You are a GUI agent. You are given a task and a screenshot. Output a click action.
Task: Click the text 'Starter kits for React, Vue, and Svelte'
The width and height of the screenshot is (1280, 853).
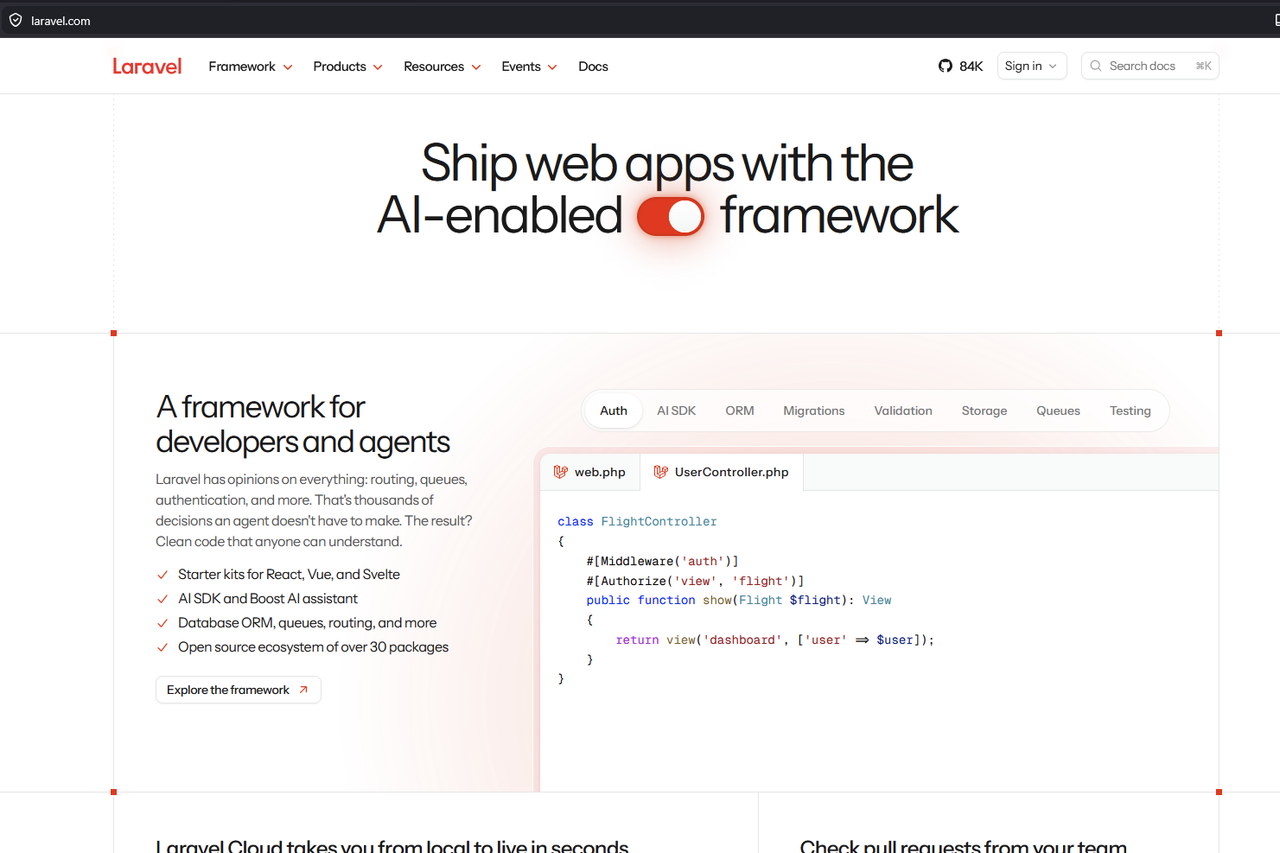(x=289, y=575)
